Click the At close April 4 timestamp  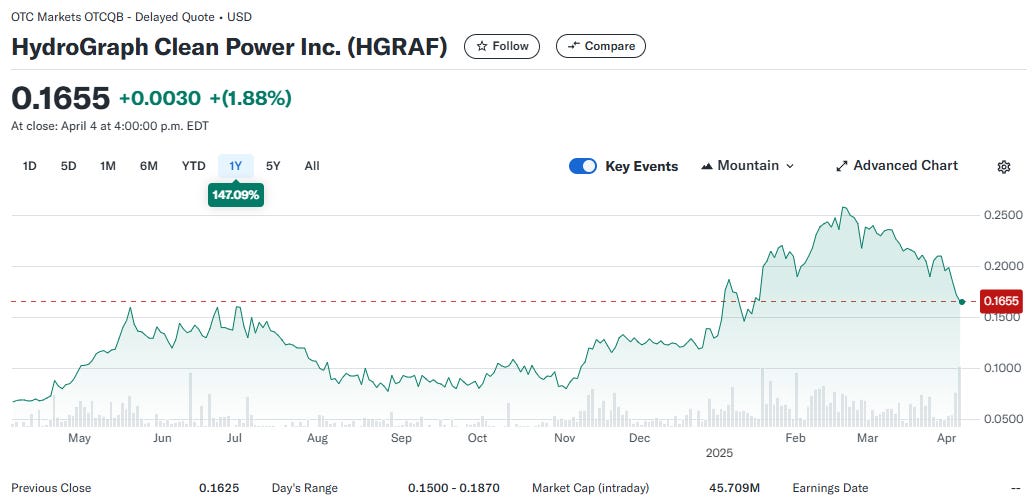click(x=110, y=125)
